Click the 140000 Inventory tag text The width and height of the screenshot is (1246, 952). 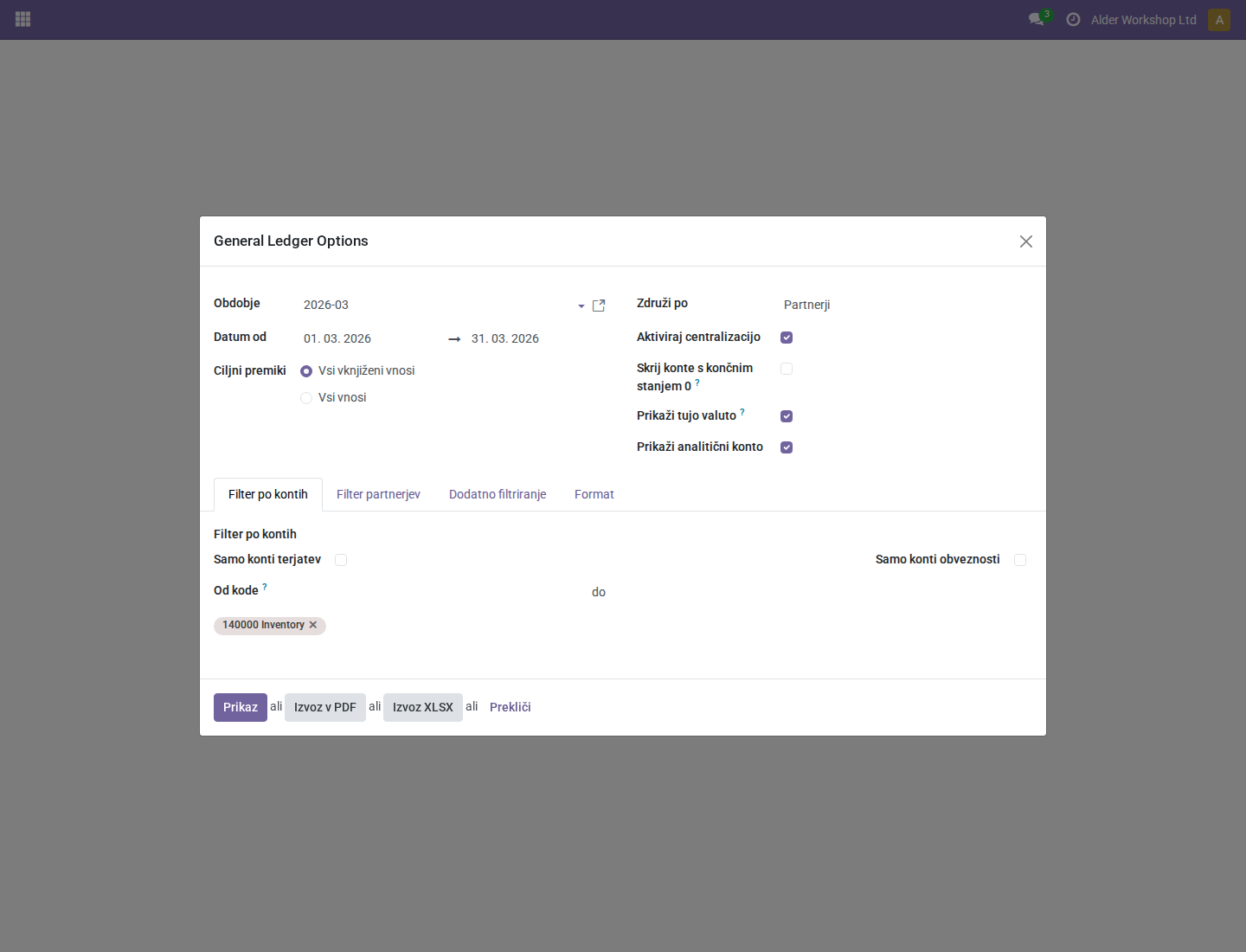tap(263, 625)
